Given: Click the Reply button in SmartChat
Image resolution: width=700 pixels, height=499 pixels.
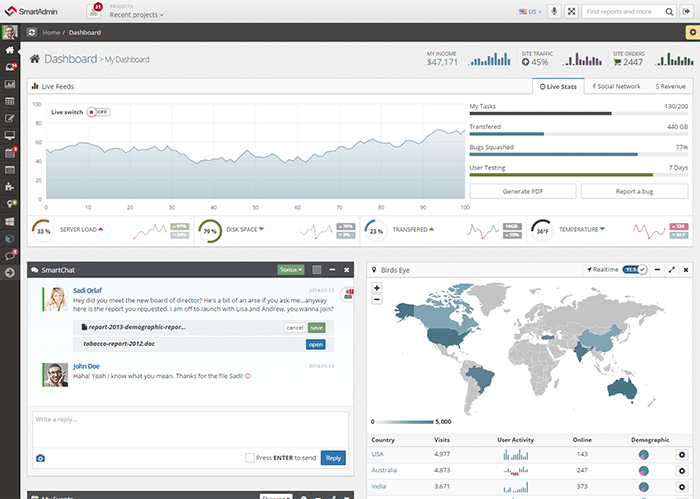Looking at the screenshot, I should tap(333, 458).
